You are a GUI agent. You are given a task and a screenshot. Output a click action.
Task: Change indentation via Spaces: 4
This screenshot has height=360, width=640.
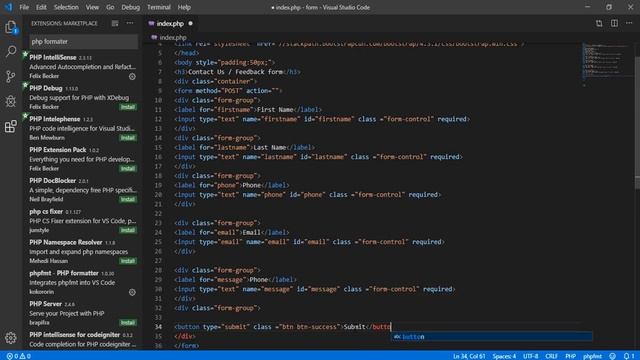504,356
